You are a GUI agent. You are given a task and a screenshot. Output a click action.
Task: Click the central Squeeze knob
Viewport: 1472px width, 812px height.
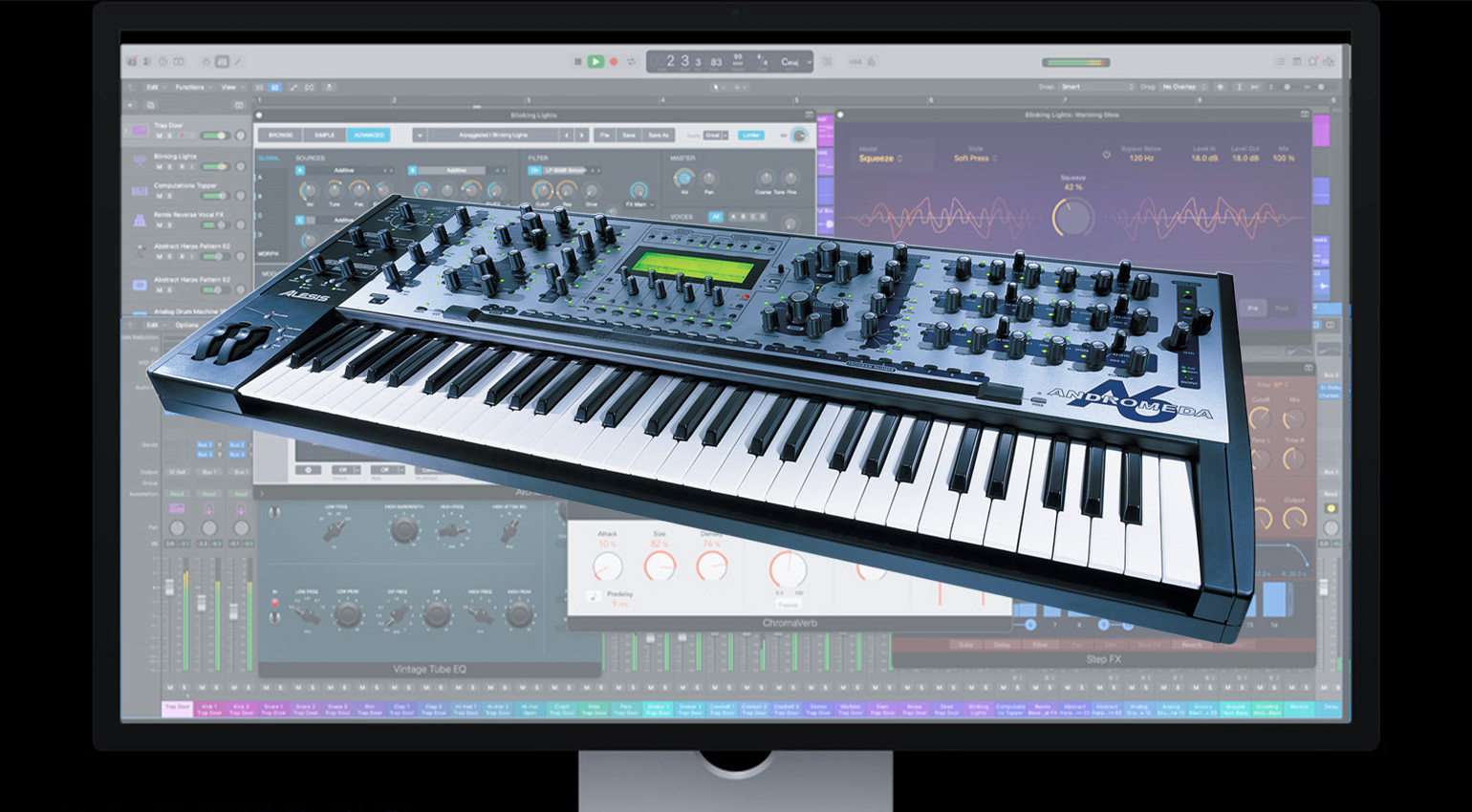[1072, 217]
